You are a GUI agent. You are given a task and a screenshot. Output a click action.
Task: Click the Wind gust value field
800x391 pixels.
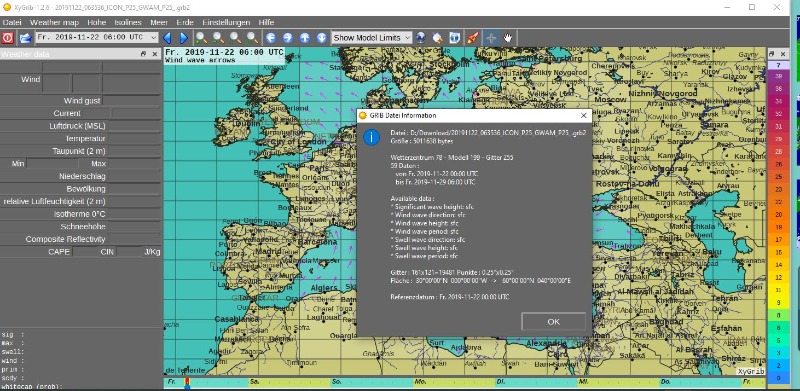coord(132,101)
